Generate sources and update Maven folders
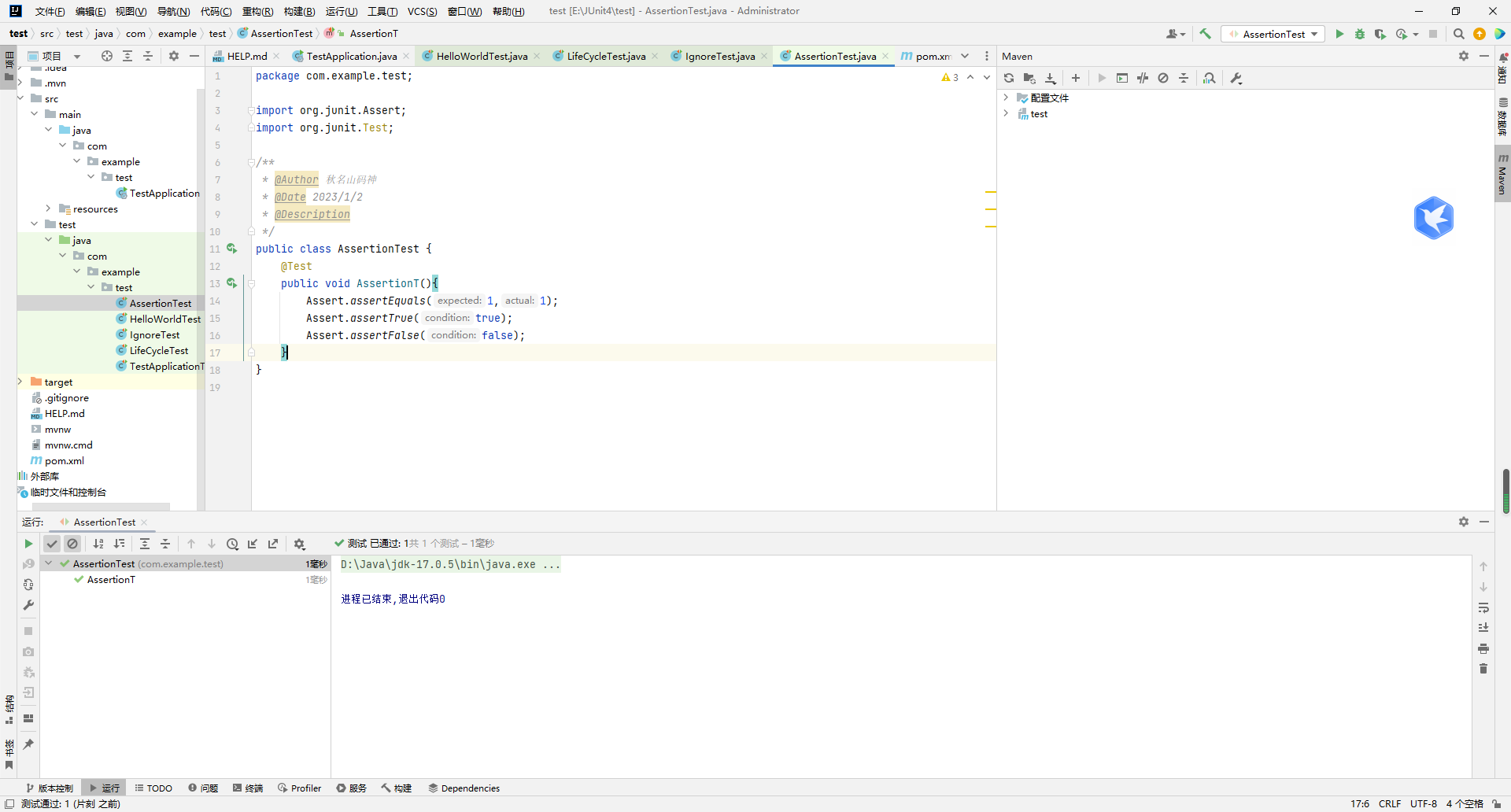This screenshot has height=812, width=1511. tap(1029, 78)
